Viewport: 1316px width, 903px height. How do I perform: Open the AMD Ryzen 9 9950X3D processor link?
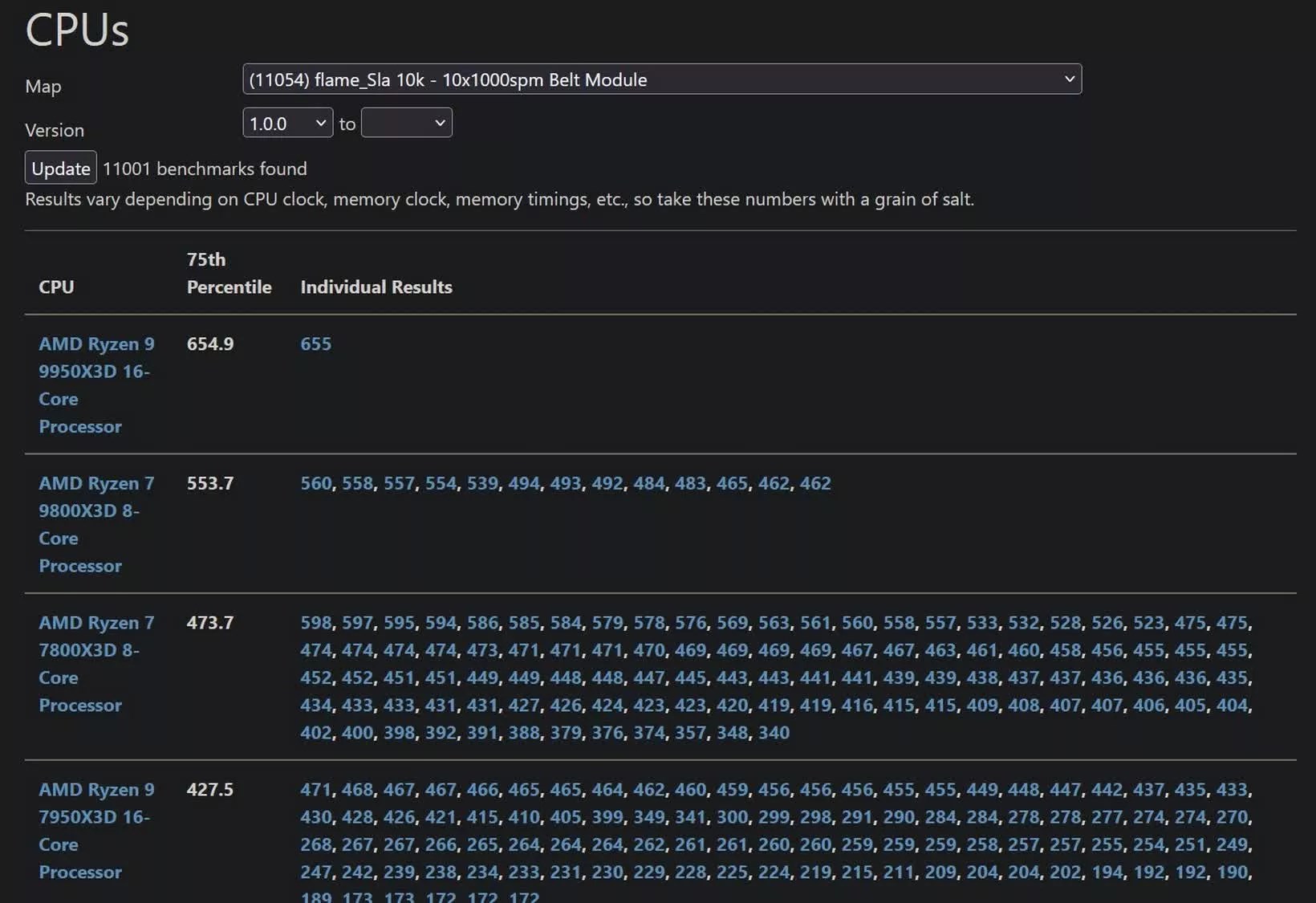point(96,385)
